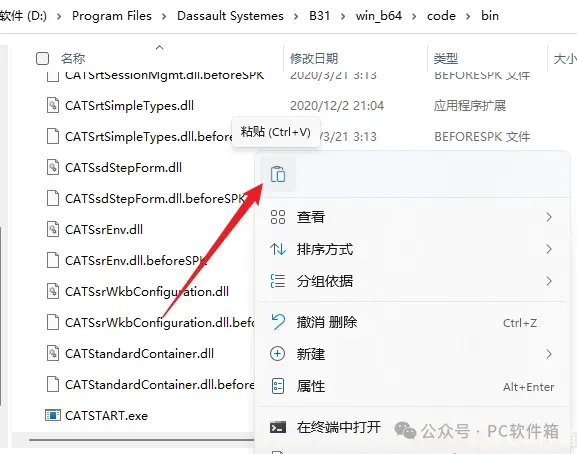
Task: Click the plus circle icon beside 新建
Action: click(x=277, y=354)
